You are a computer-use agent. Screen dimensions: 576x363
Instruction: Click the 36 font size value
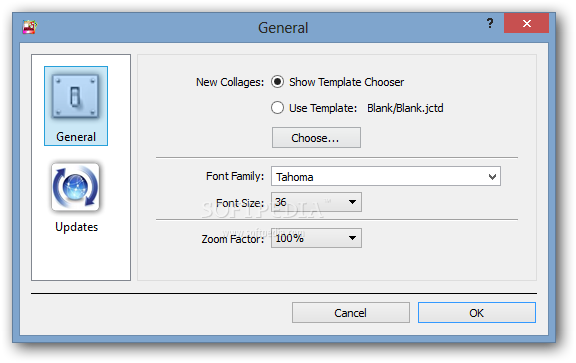click(x=281, y=202)
